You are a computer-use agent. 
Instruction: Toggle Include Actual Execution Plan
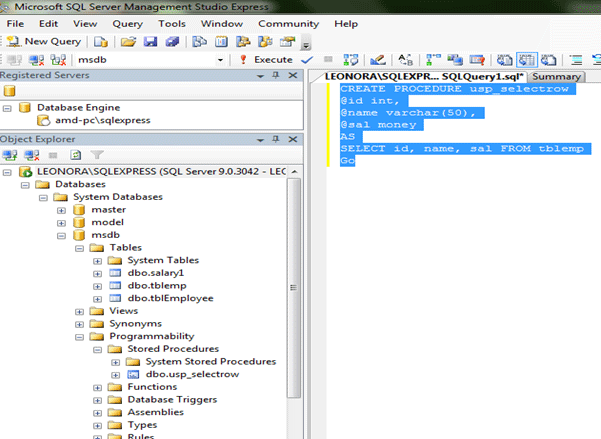pyautogui.click(x=433, y=60)
